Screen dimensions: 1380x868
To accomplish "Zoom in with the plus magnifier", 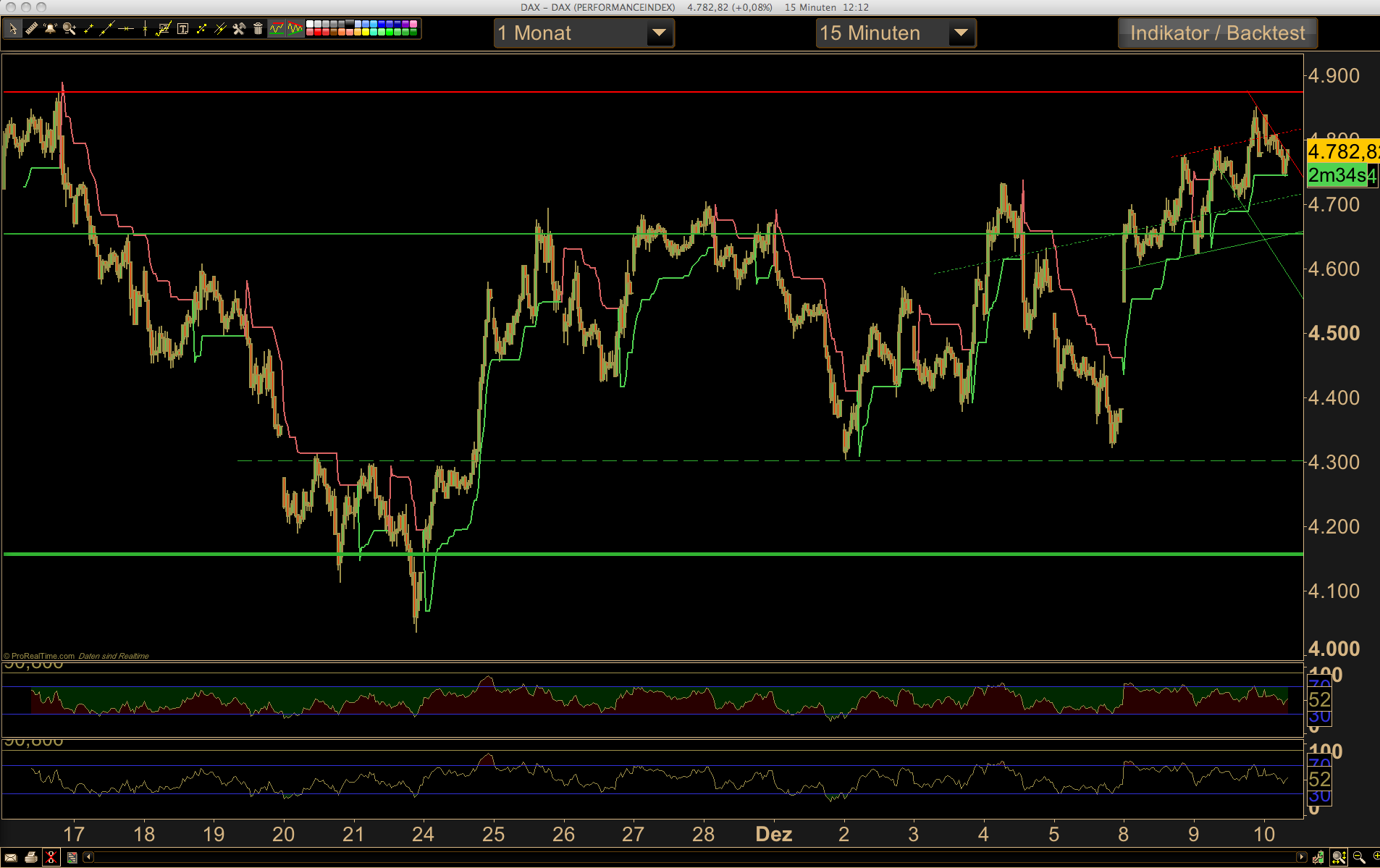I will (x=1376, y=857).
